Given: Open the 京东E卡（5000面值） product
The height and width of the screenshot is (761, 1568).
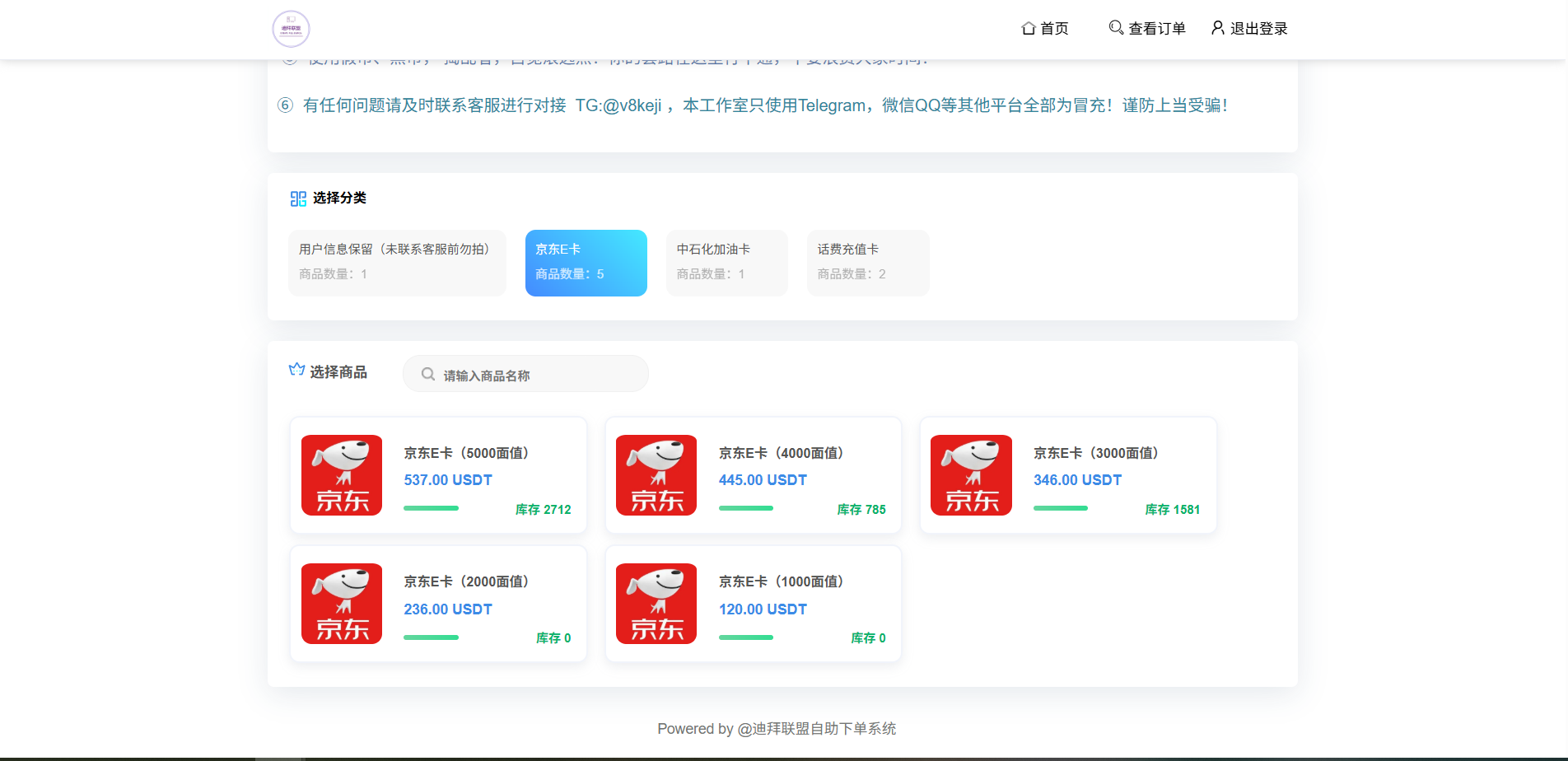Looking at the screenshot, I should point(466,453).
